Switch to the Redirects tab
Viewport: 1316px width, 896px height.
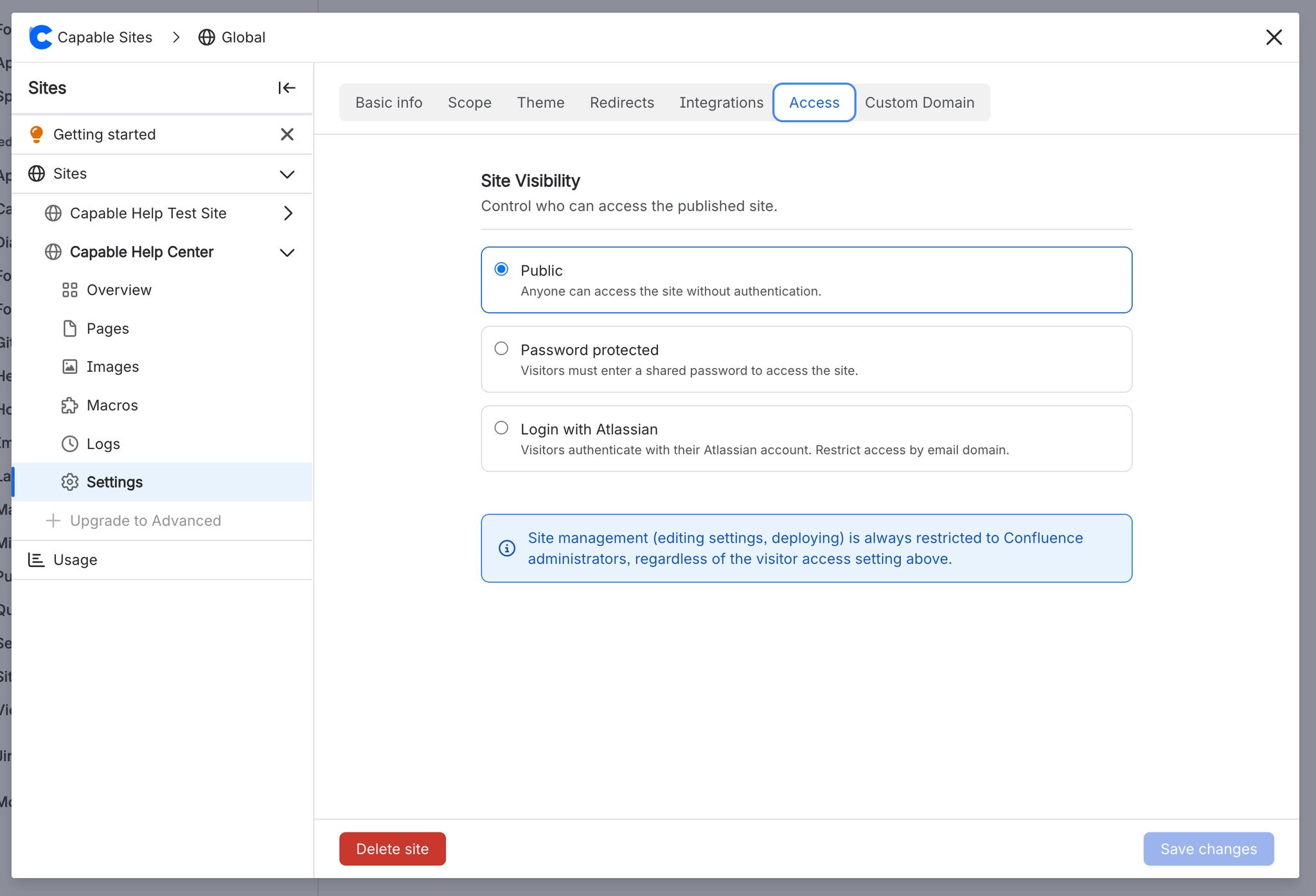click(622, 103)
